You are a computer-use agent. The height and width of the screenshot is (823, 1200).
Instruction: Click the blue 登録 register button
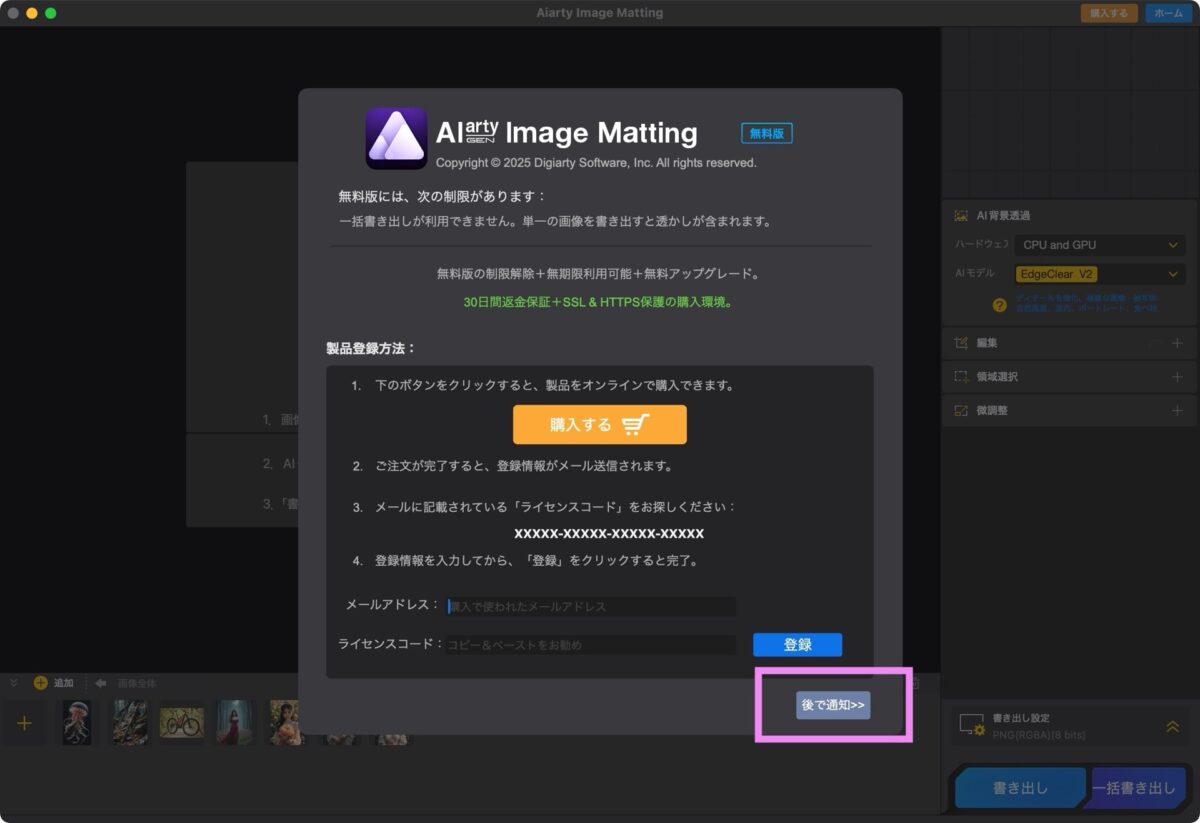click(797, 645)
